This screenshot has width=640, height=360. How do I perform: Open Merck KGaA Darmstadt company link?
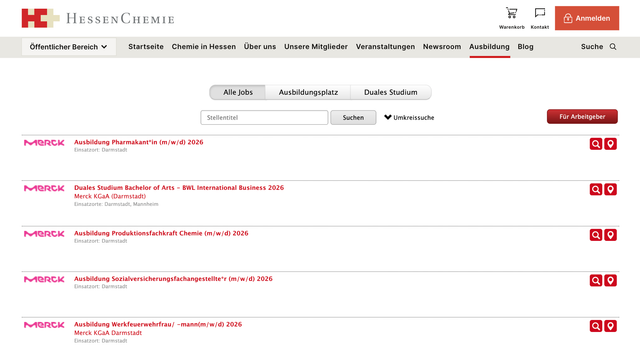[108, 333]
